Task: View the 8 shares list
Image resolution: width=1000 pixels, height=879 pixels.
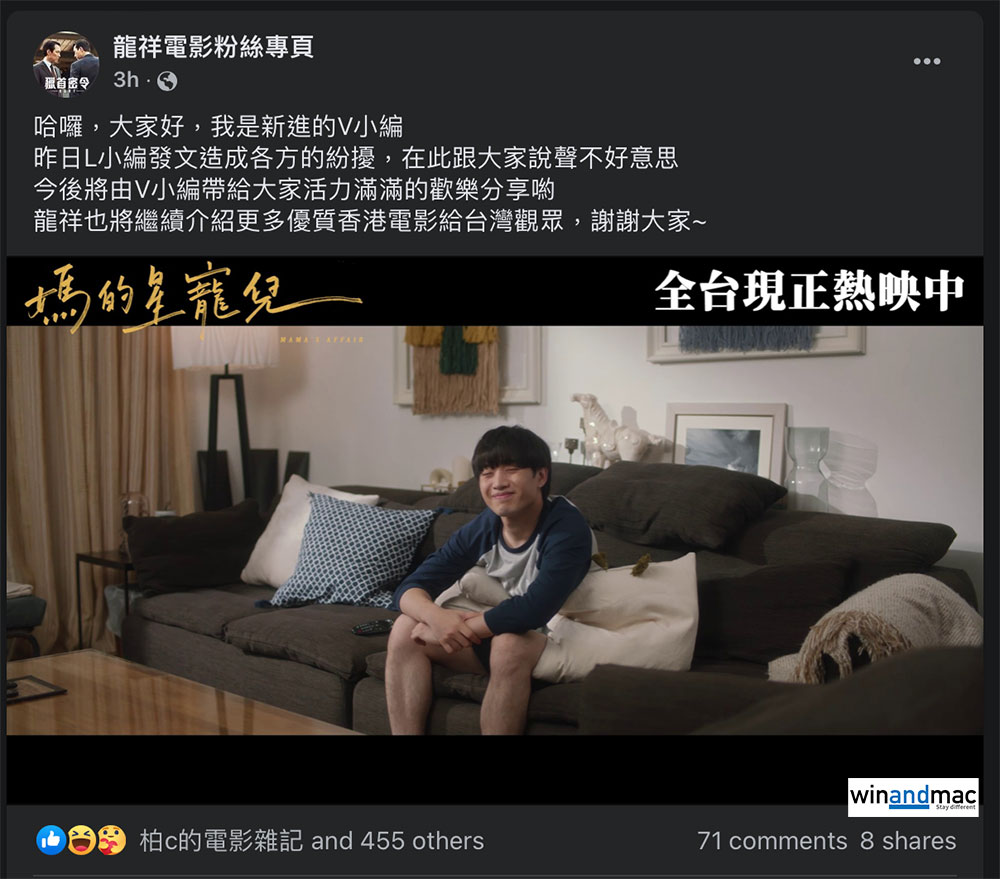Action: (908, 841)
